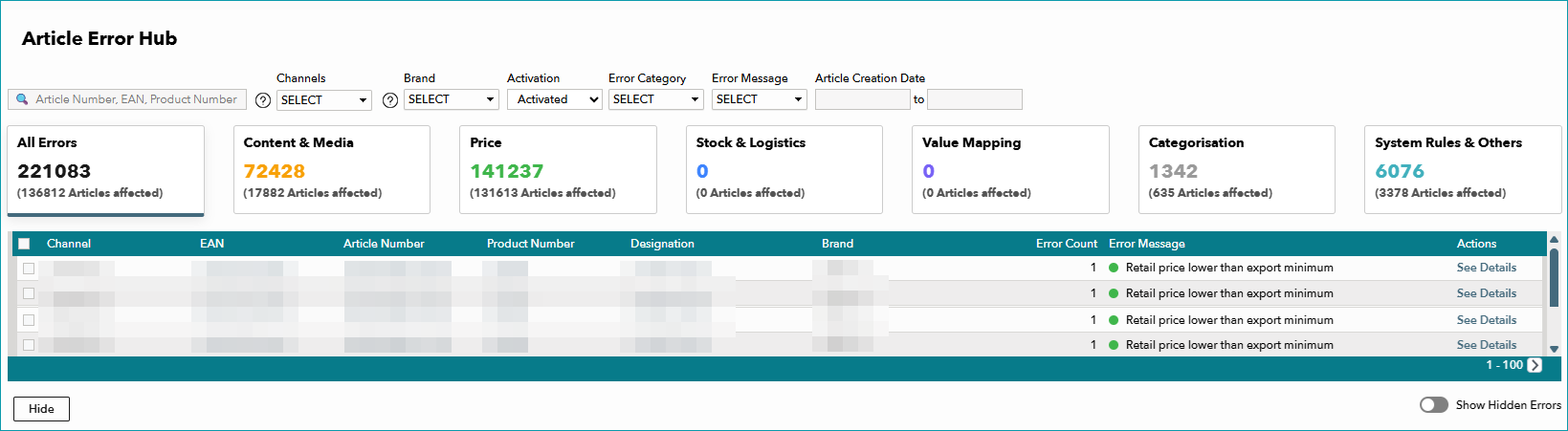
Task: Click the help icon before Brand dropdown
Action: [x=390, y=100]
